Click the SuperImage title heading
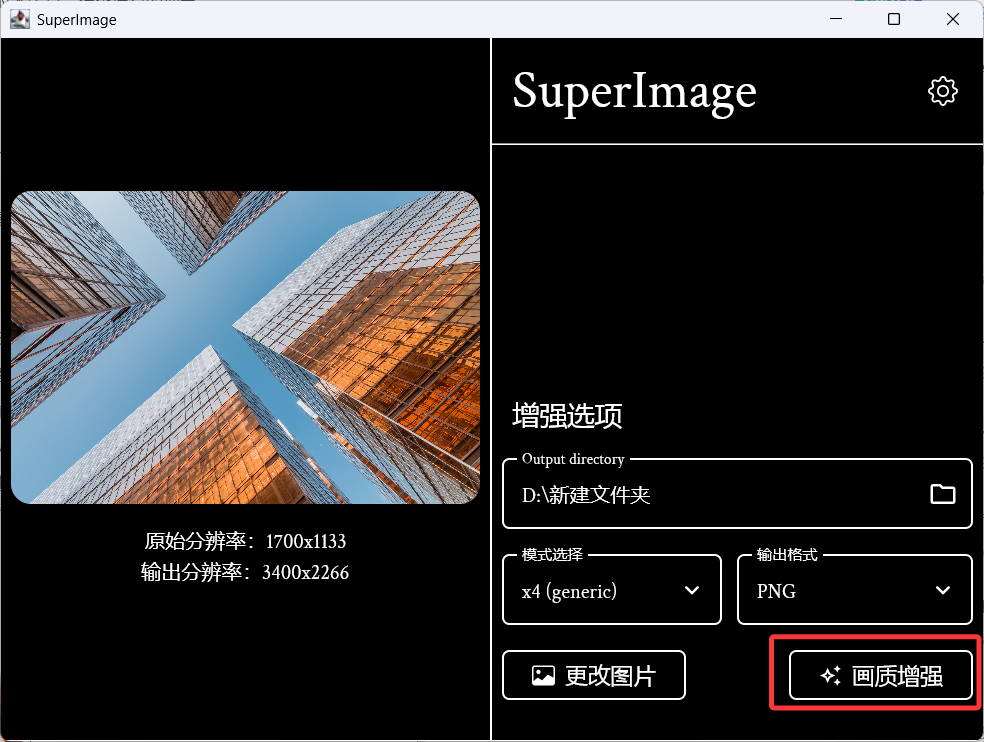The image size is (984, 742). click(x=634, y=90)
